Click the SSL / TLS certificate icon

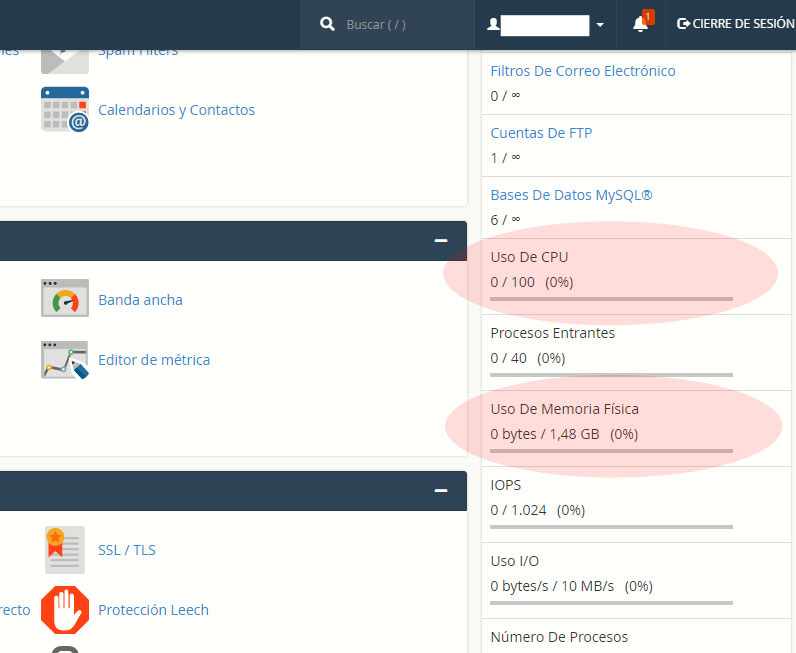pos(65,550)
